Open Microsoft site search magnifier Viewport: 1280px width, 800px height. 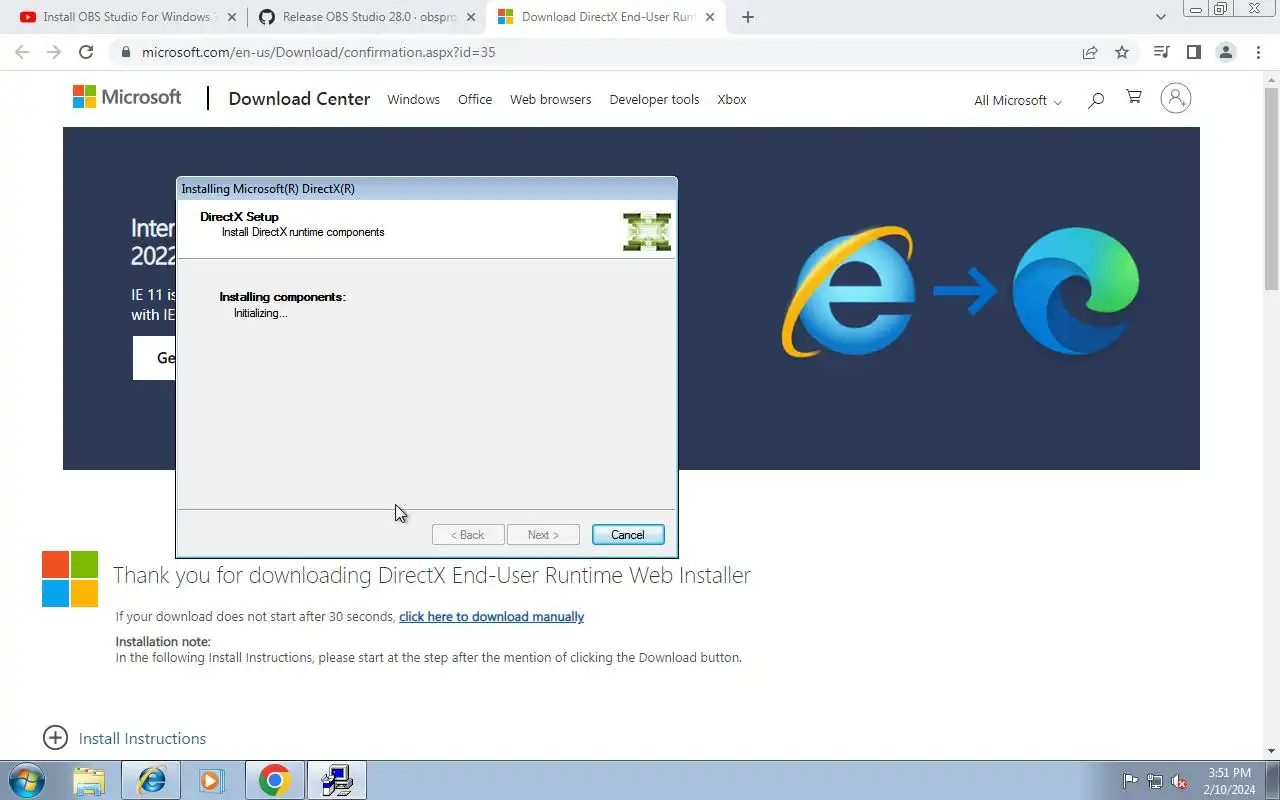click(x=1096, y=99)
